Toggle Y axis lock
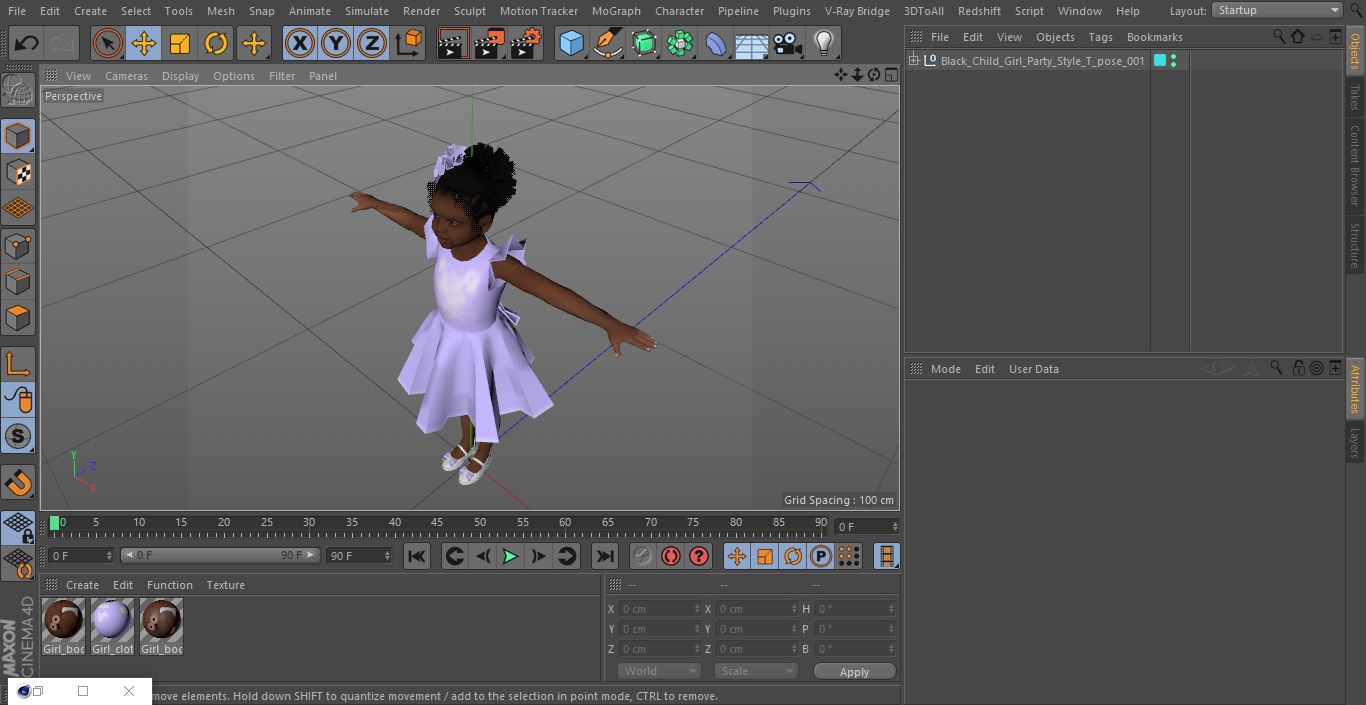Viewport: 1366px width, 705px height. point(336,43)
